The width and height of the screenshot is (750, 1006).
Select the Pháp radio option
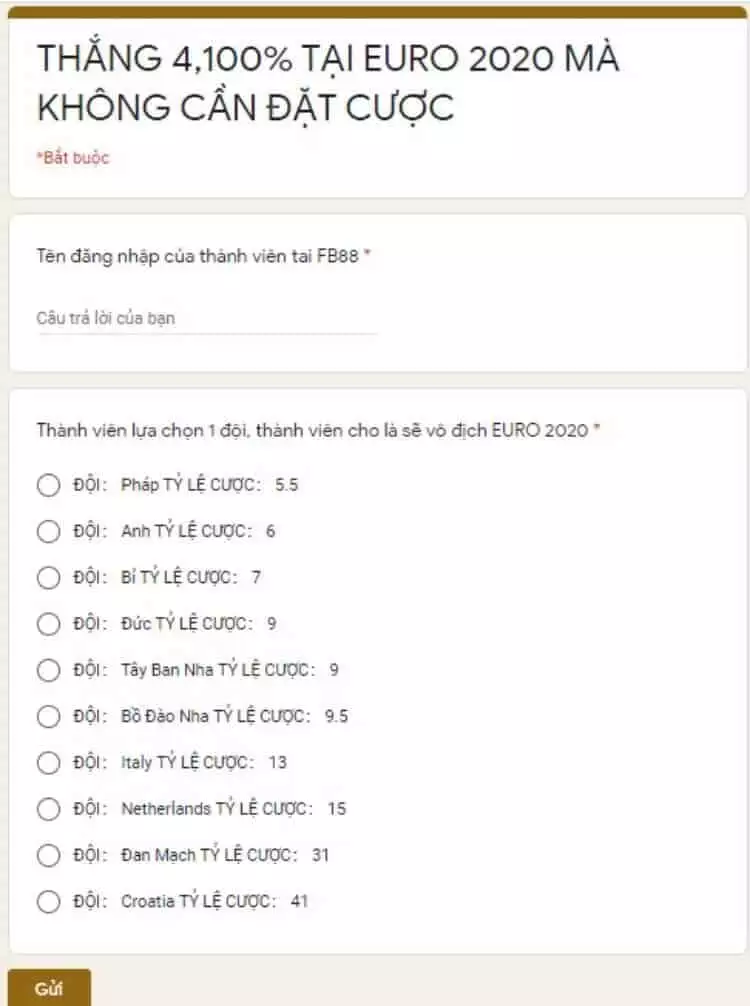[x=48, y=485]
